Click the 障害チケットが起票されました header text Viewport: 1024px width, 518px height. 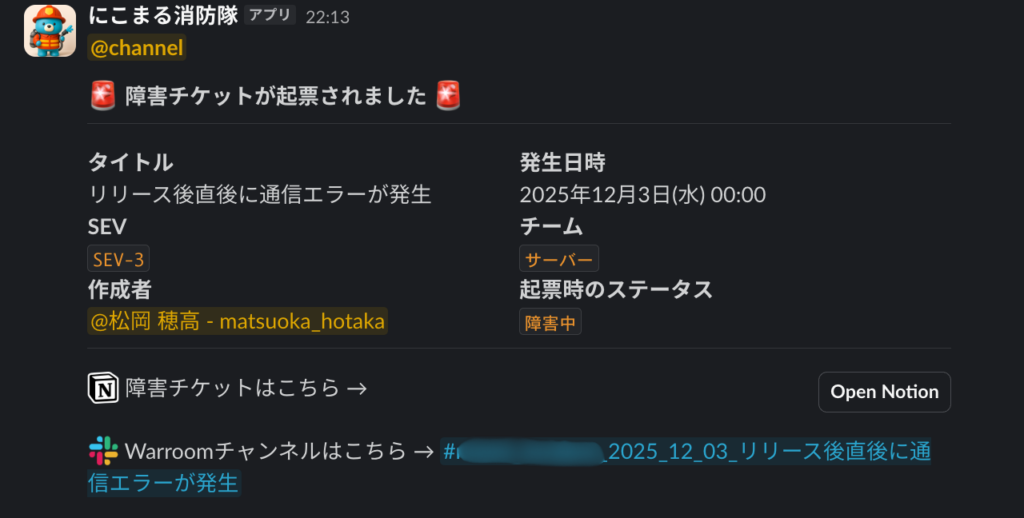tap(276, 96)
